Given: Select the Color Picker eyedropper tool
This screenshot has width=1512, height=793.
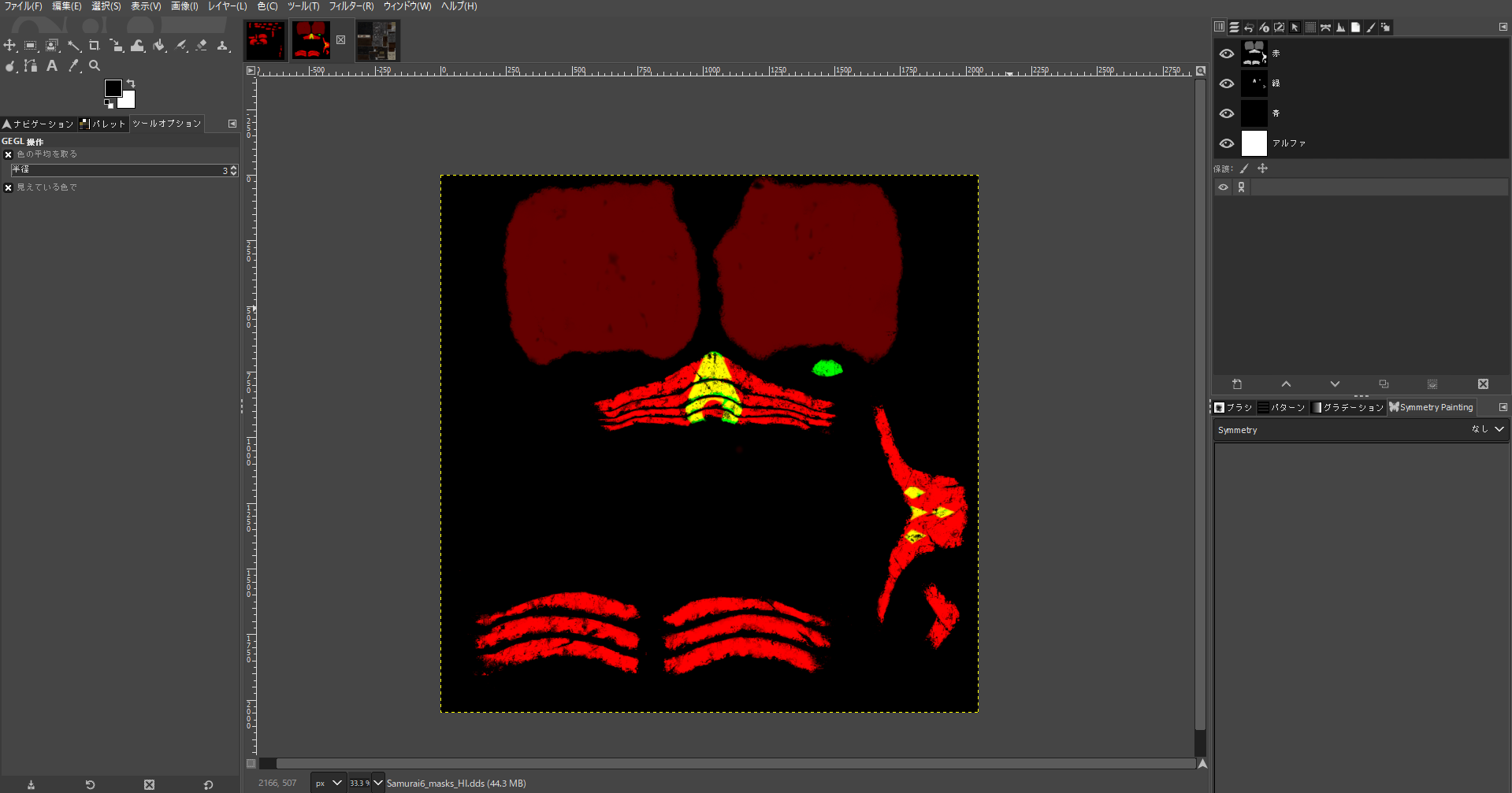Looking at the screenshot, I should coord(74,66).
